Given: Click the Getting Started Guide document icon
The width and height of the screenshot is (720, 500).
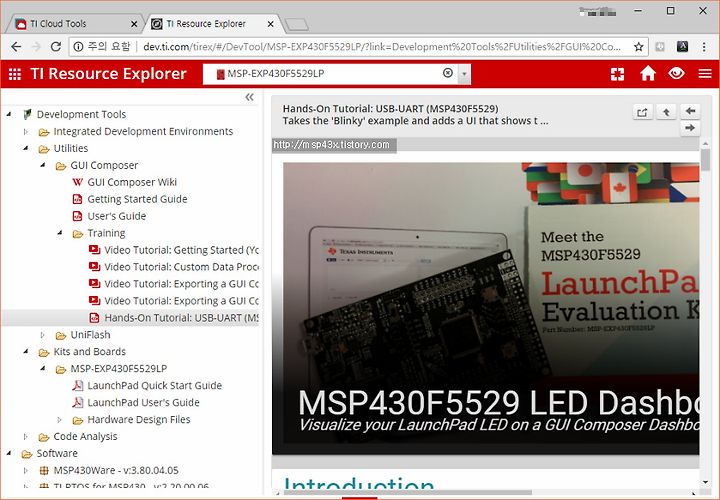Looking at the screenshot, I should click(x=78, y=199).
